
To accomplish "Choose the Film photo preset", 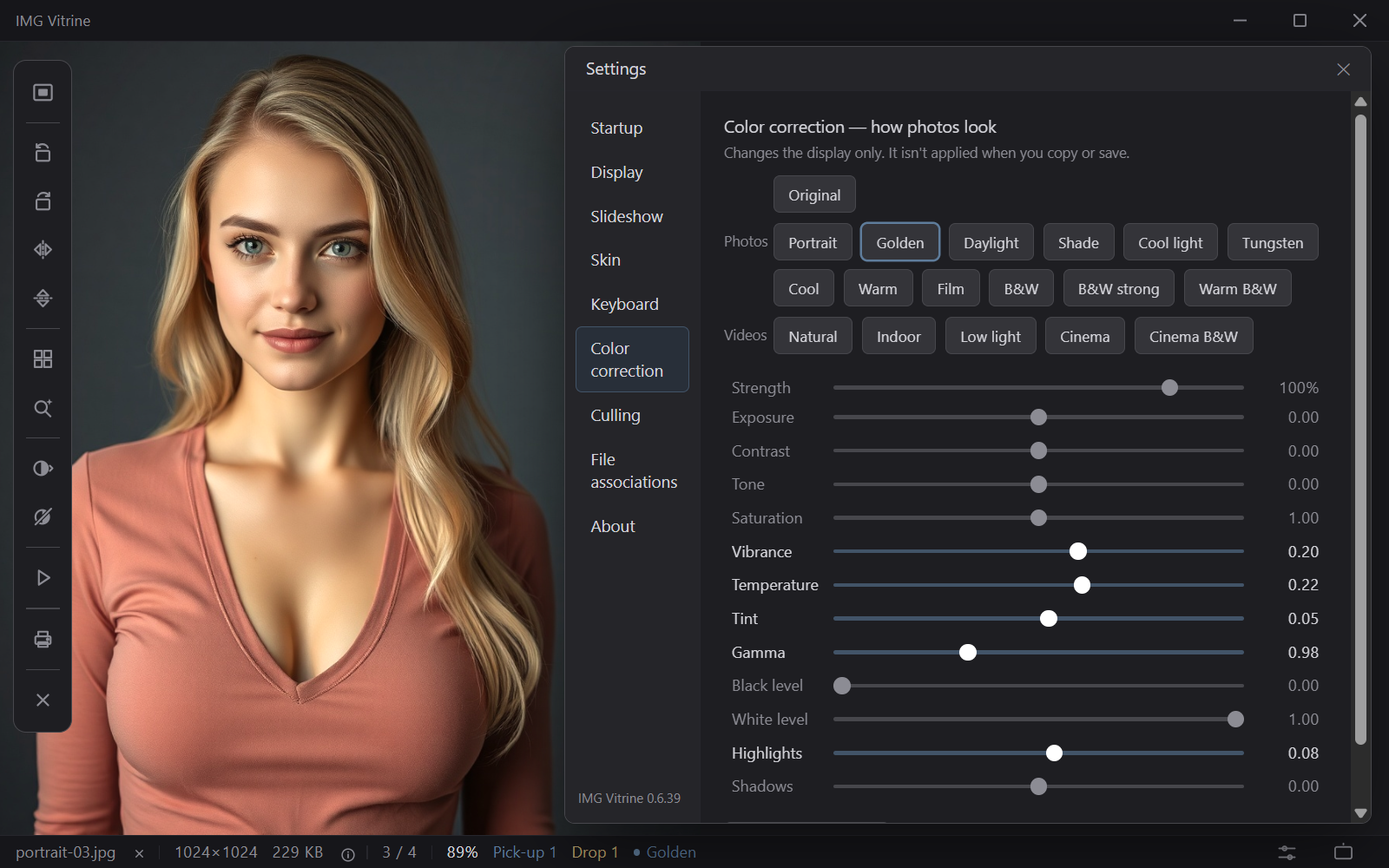I will pos(951,289).
